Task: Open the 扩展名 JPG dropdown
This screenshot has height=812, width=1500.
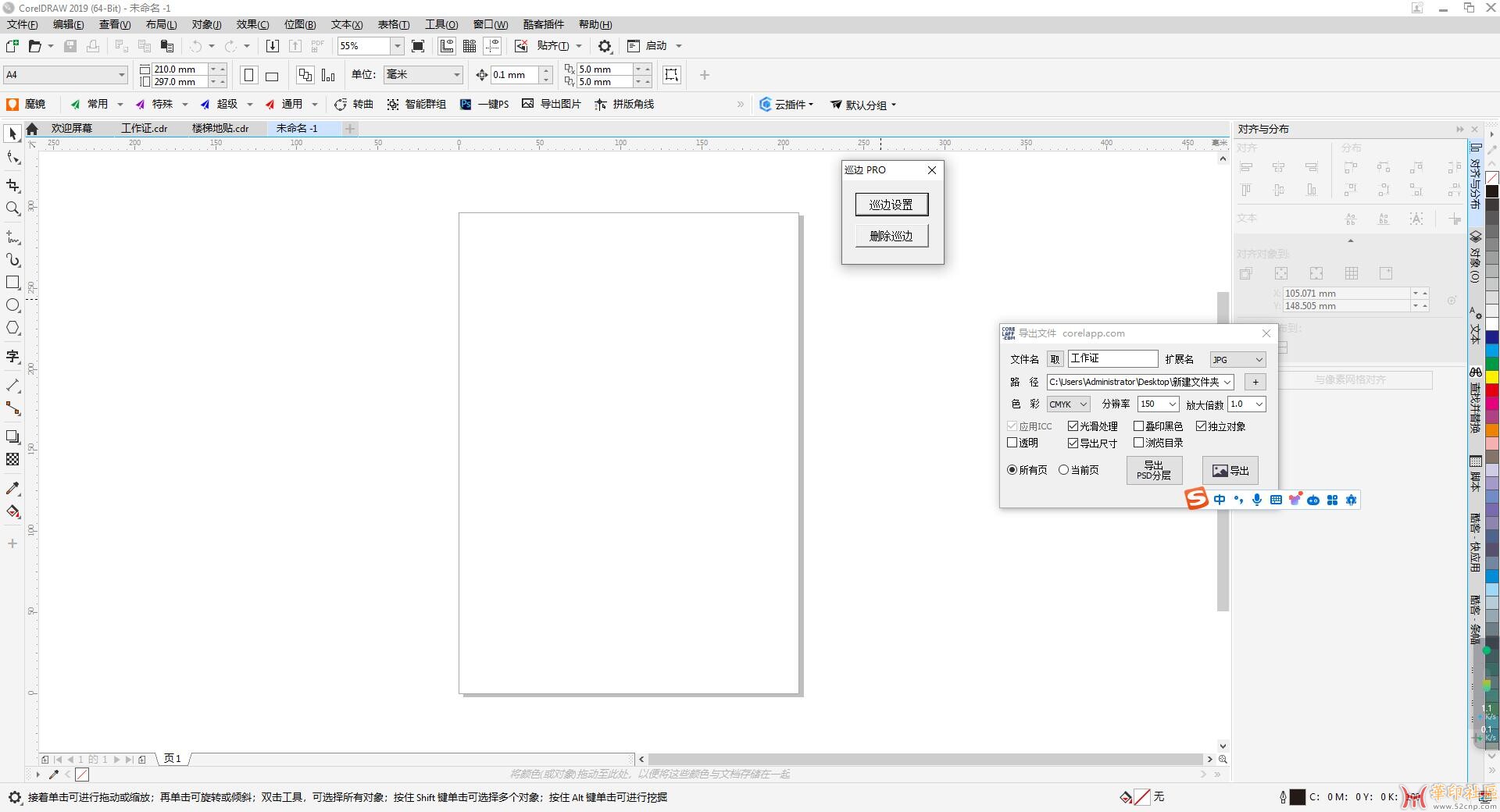Action: tap(1237, 359)
